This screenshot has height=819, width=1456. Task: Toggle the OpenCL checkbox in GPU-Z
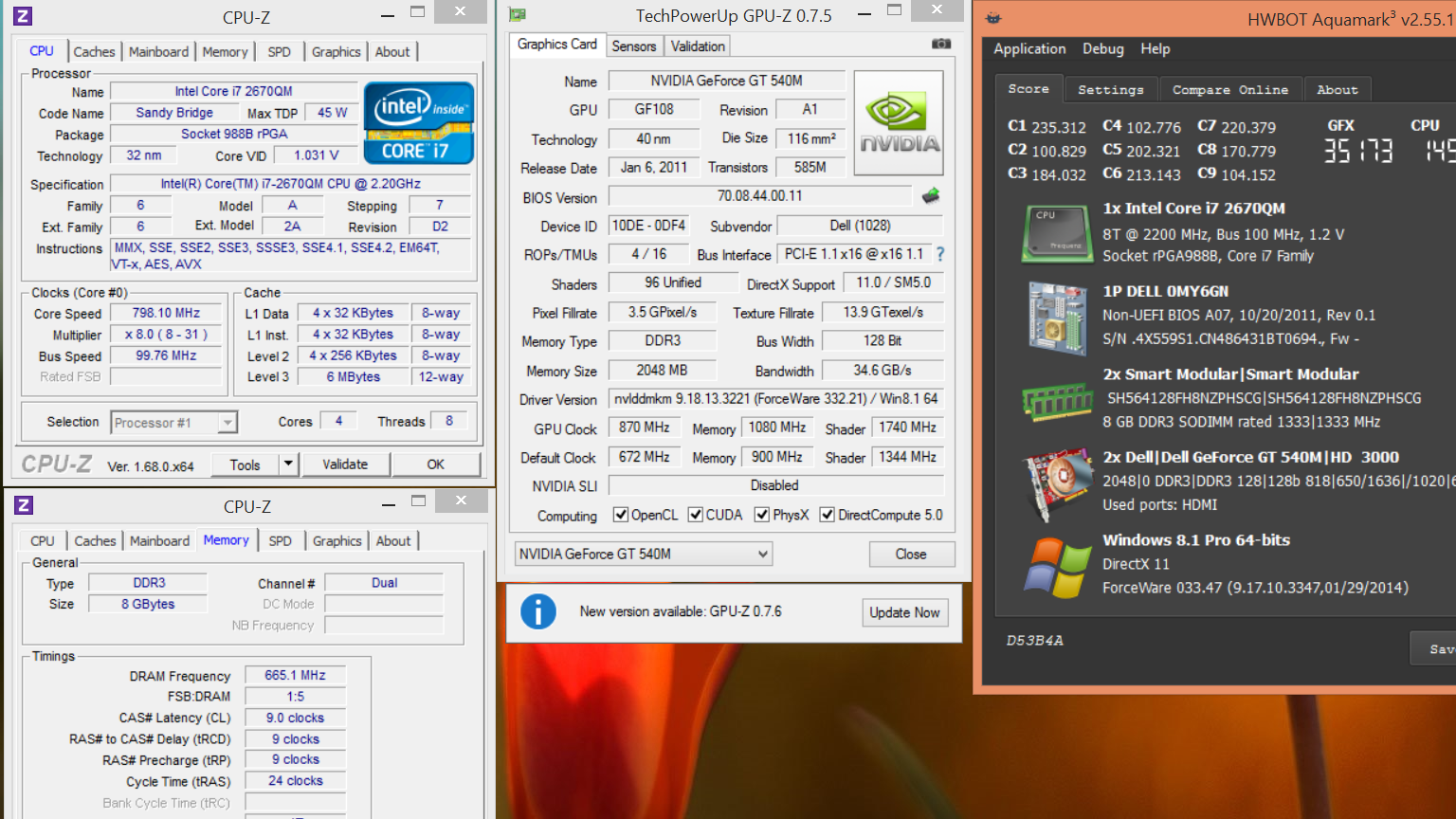(x=621, y=515)
